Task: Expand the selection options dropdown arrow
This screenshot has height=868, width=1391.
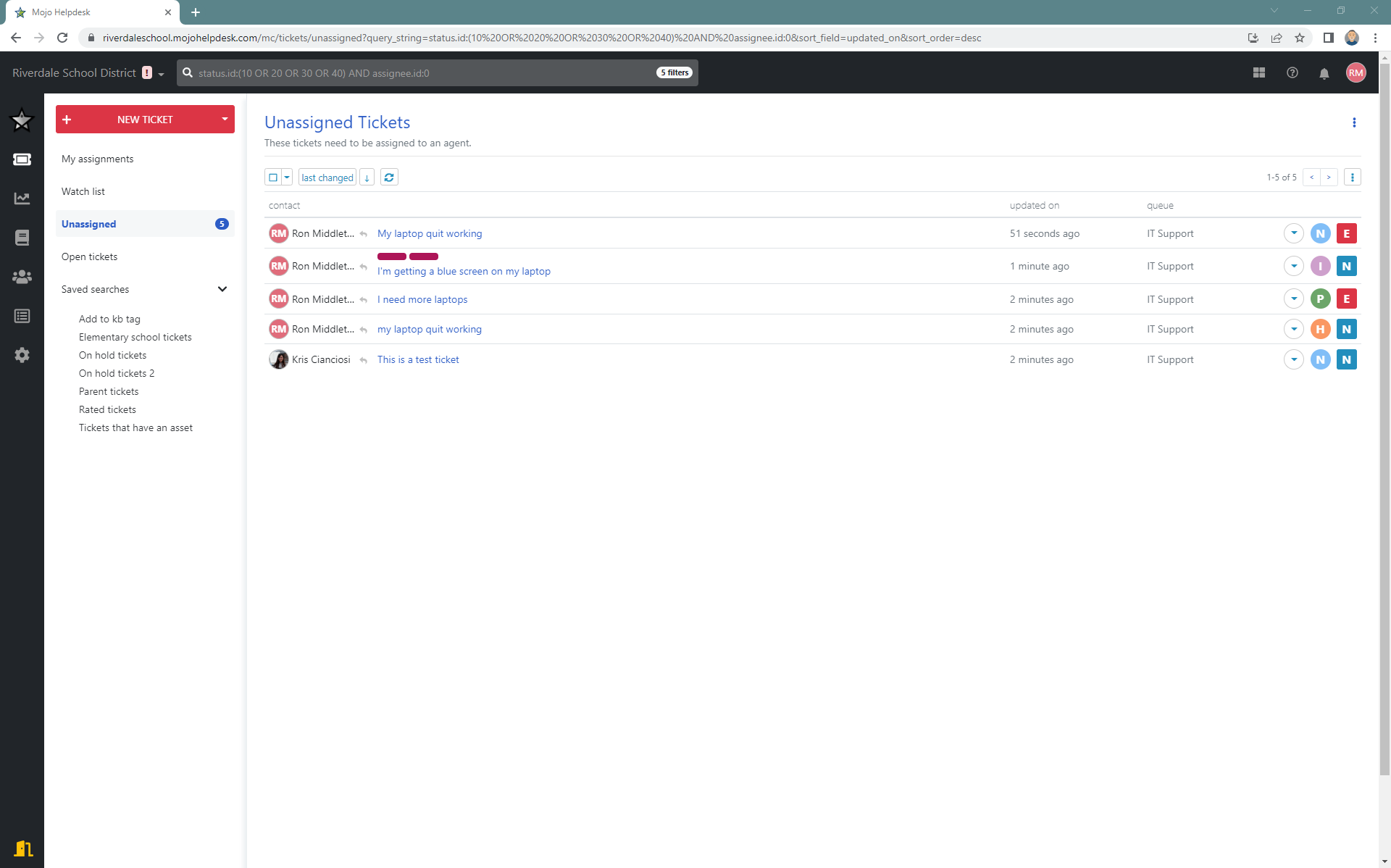Action: [286, 177]
